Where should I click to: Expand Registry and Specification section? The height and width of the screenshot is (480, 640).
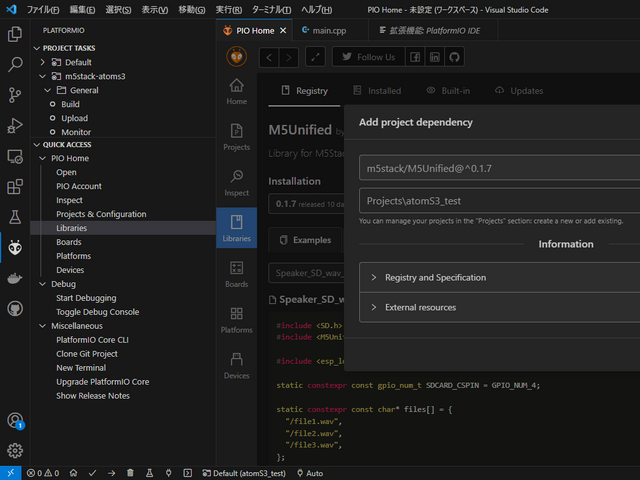(x=499, y=278)
